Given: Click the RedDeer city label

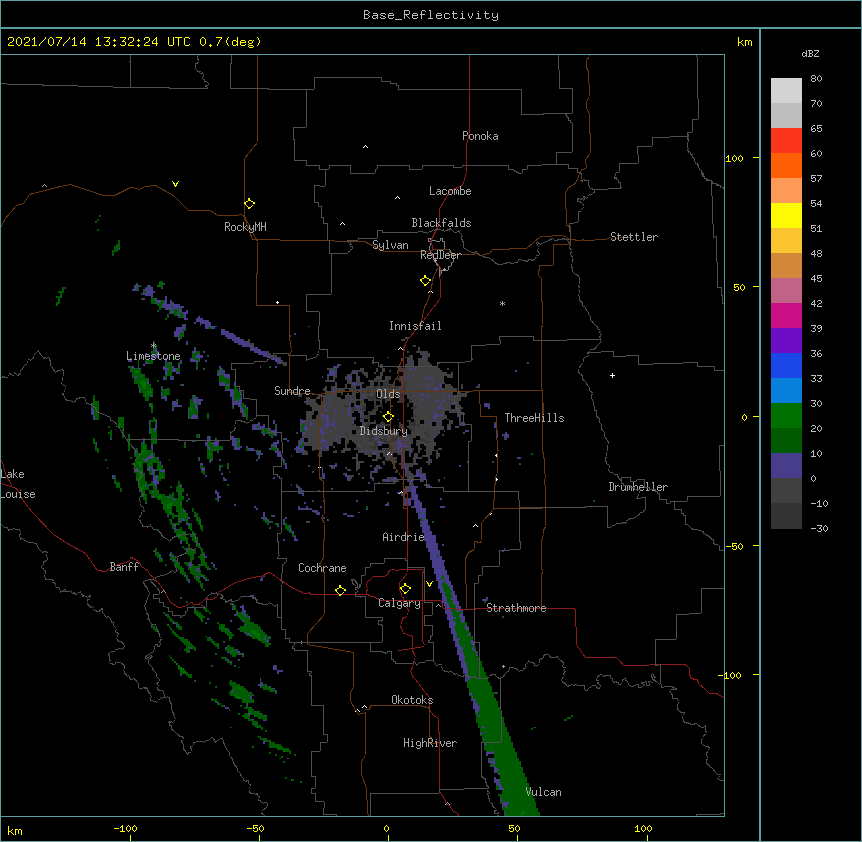Looking at the screenshot, I should click(440, 255).
